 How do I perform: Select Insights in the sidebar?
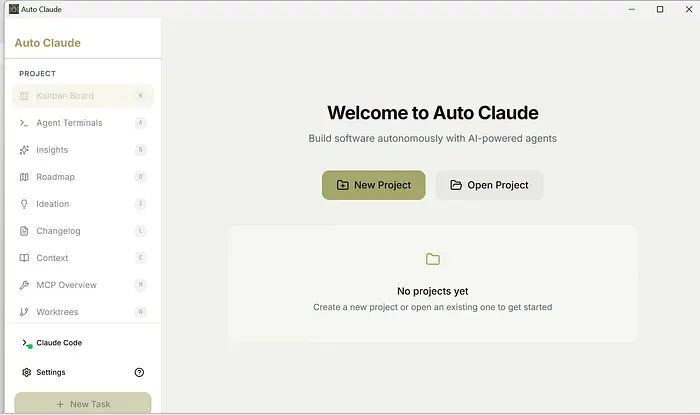tap(52, 150)
